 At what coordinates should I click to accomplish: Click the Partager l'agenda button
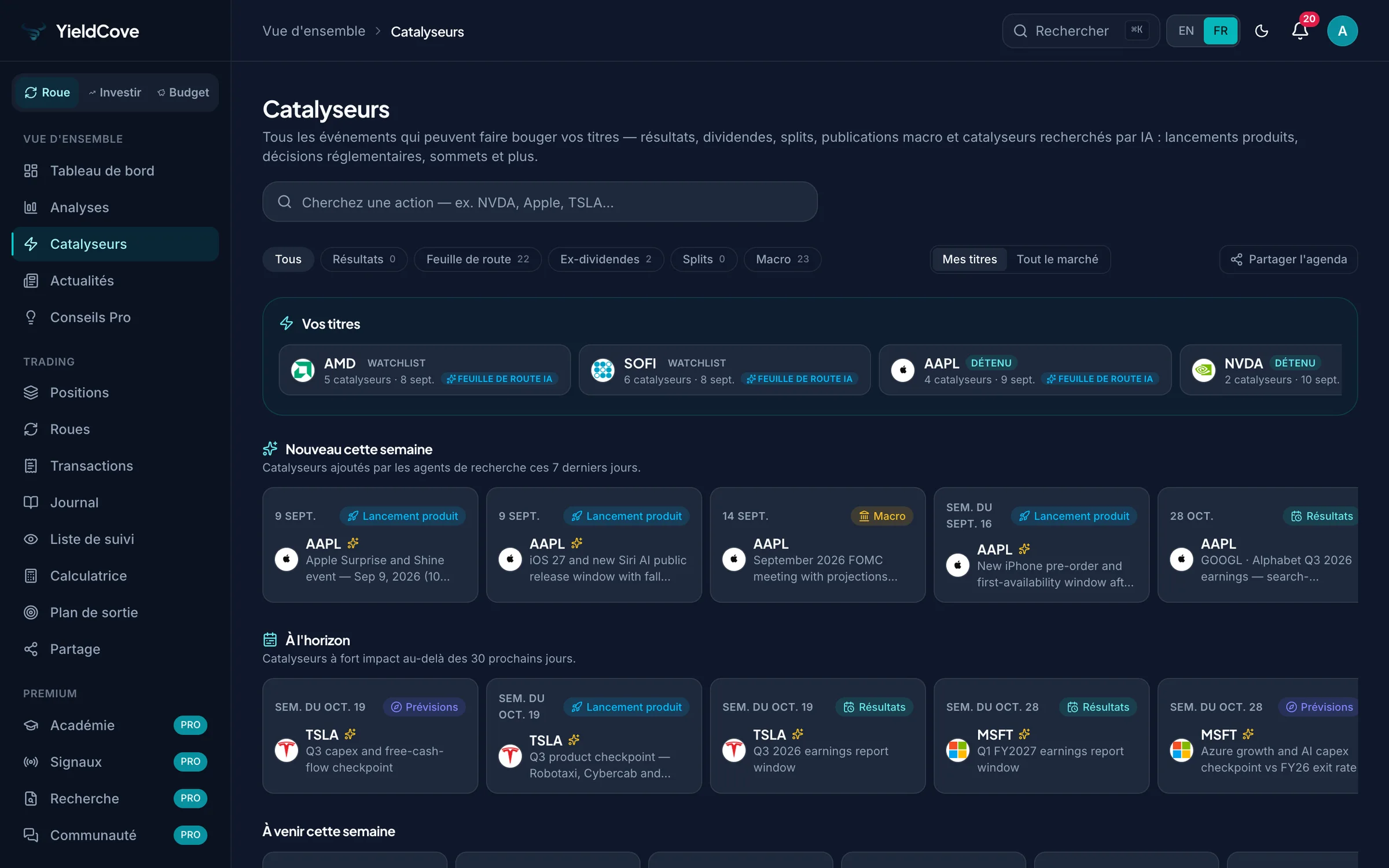[1289, 259]
